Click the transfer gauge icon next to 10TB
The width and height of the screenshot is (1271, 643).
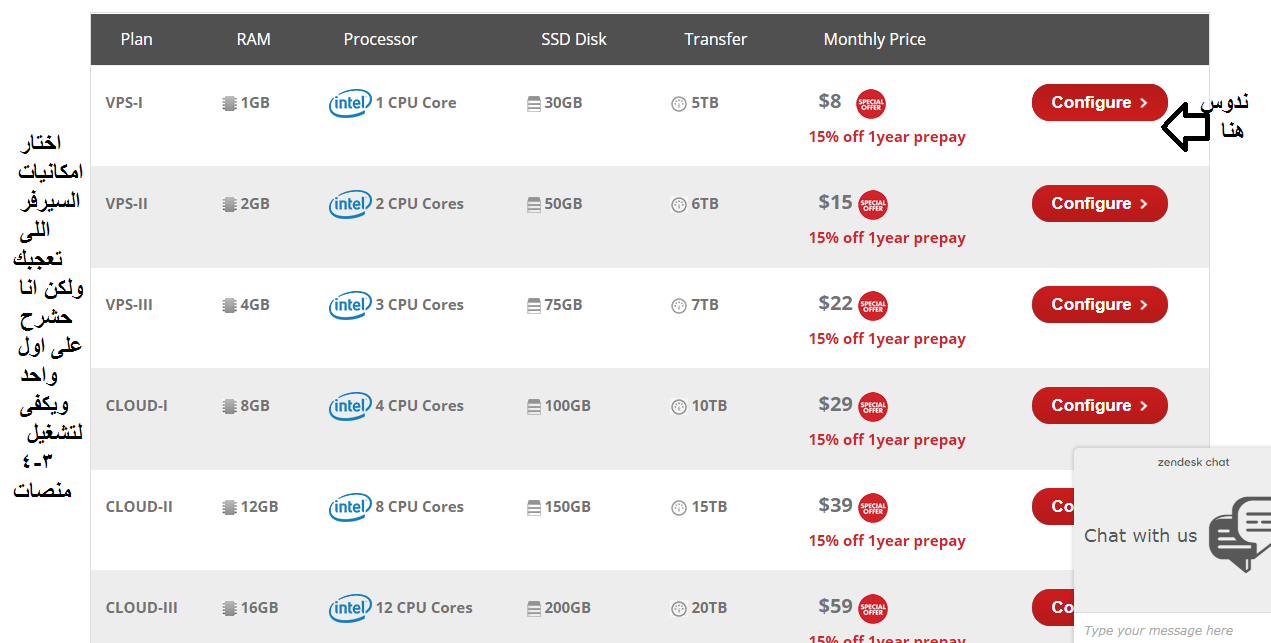tap(679, 406)
